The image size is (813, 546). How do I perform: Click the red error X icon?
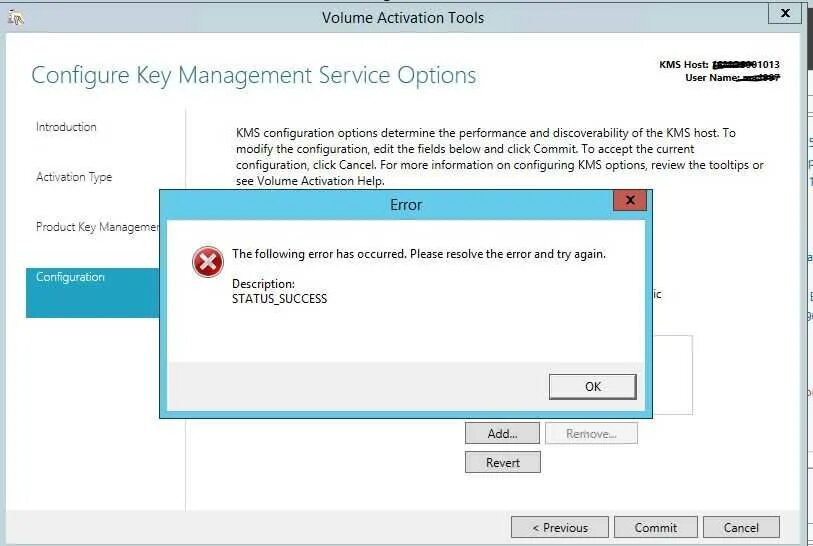point(207,262)
